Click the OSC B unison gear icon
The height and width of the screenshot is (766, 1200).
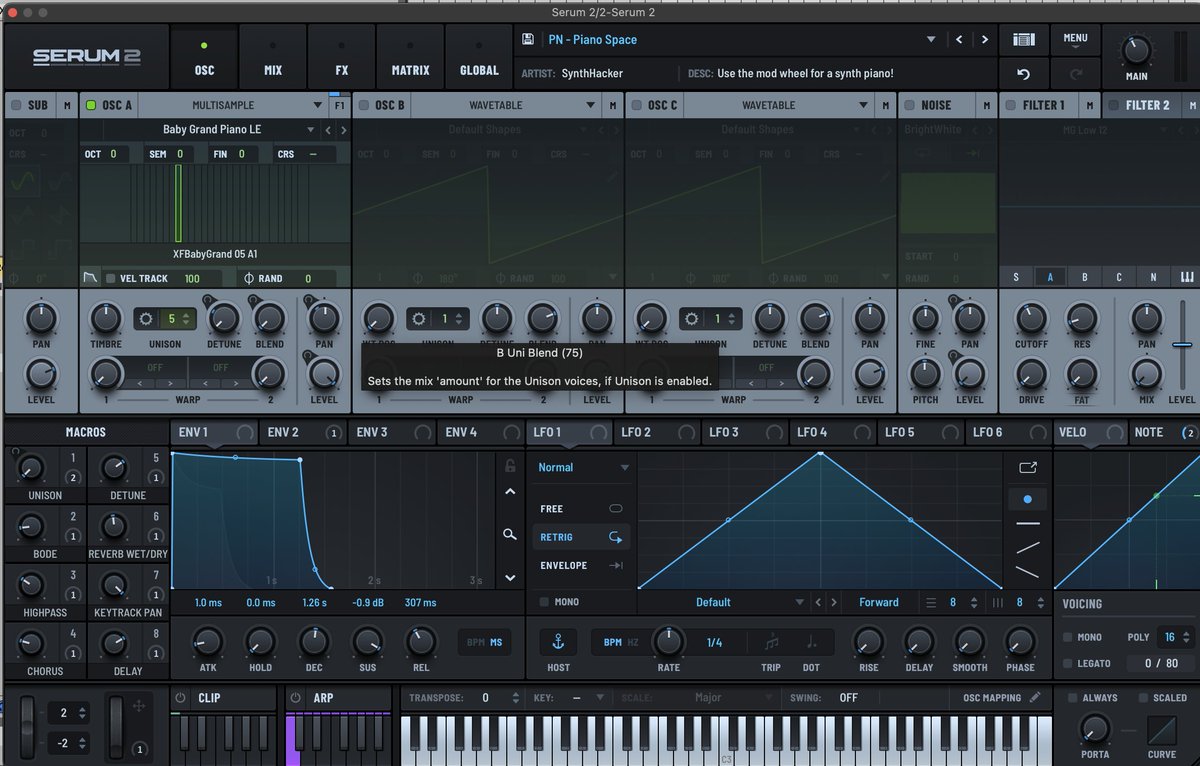click(x=419, y=319)
